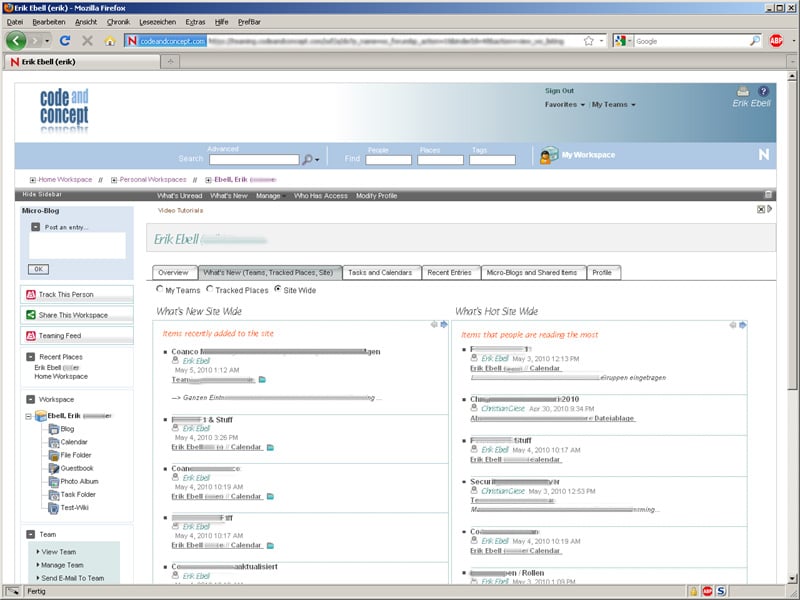
Task: Click the Teaming Feed icon
Action: click(x=31, y=335)
